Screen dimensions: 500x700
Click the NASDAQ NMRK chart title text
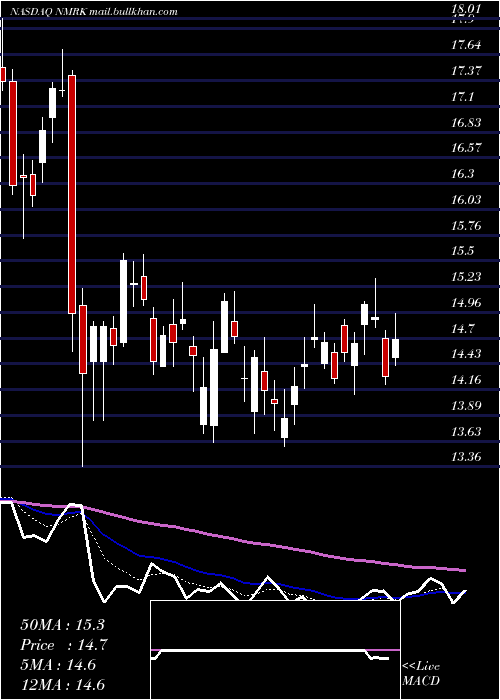click(93, 12)
